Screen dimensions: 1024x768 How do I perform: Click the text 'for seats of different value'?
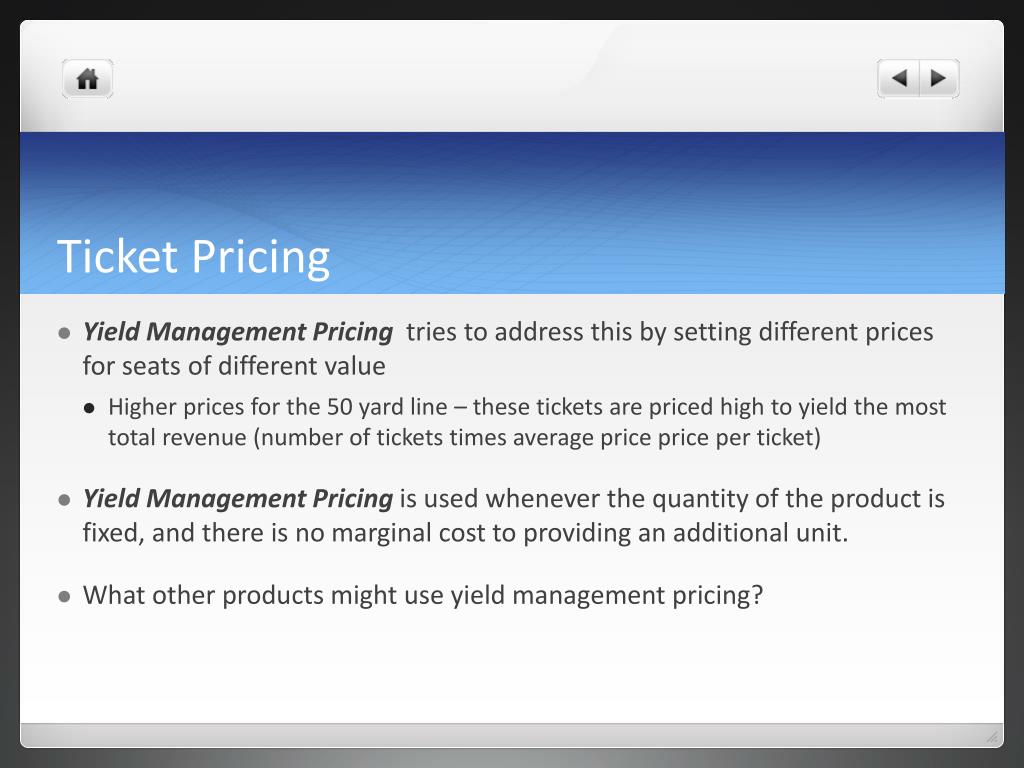(234, 366)
